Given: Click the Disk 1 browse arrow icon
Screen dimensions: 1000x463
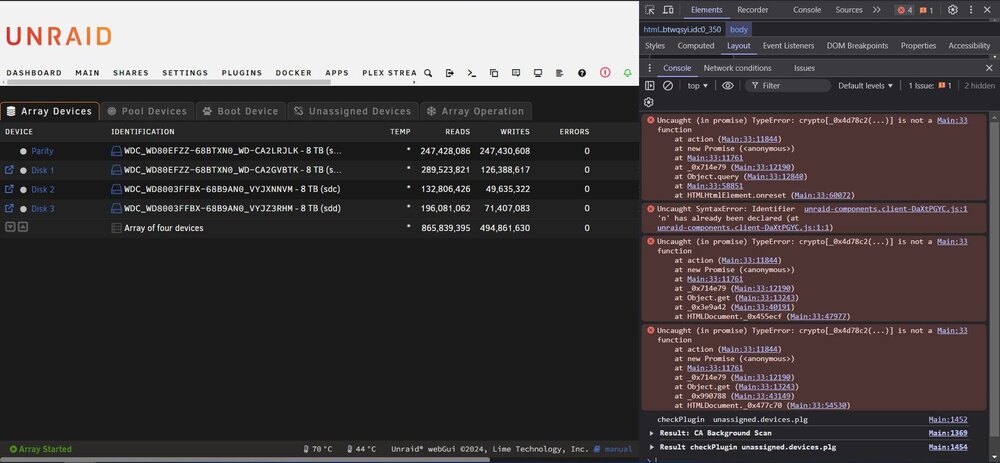Looking at the screenshot, I should click(9, 170).
